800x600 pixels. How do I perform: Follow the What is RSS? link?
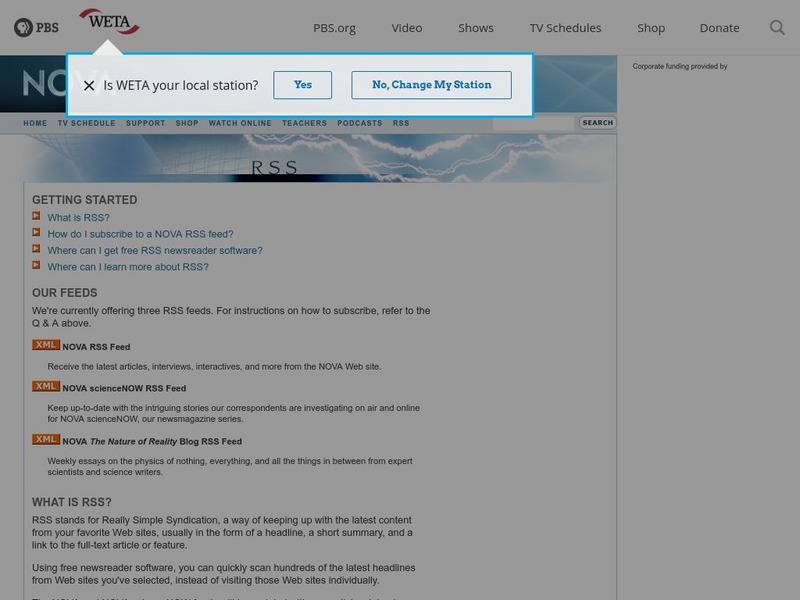coord(79,218)
